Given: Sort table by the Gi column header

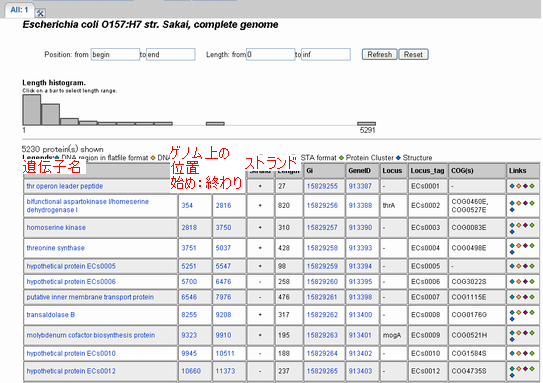Looking at the screenshot, I should coord(310,171).
